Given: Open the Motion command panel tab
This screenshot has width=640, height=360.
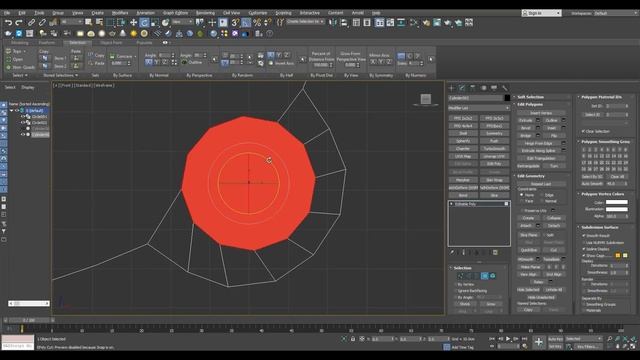Looking at the screenshot, I should (483, 88).
